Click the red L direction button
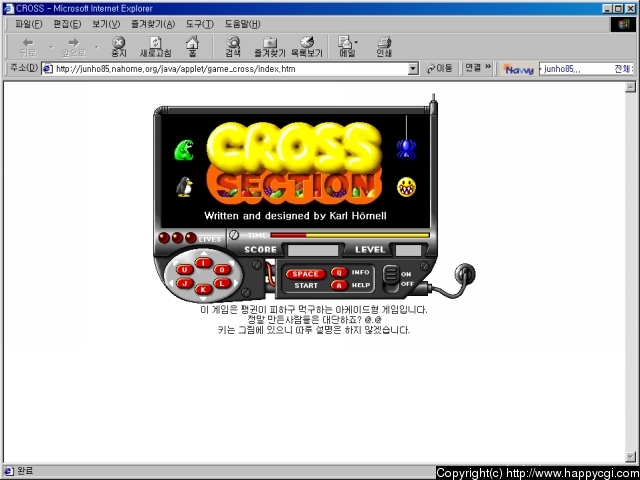Viewport: 640px width, 480px height. [222, 283]
